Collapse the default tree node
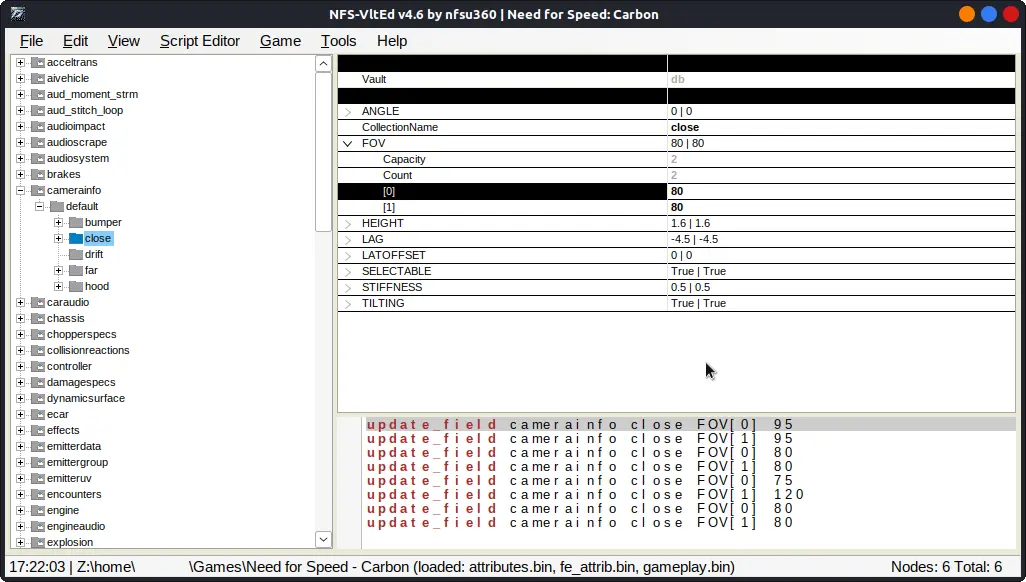Viewport: 1026px width, 582px height. pos(39,206)
